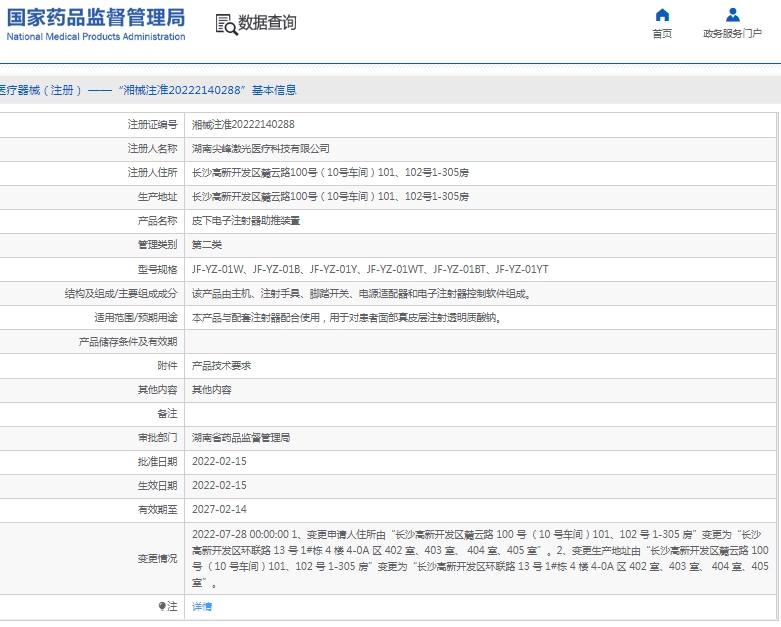Click the 结构及组成 description value
Screen dimensions: 781x627
coord(363,294)
